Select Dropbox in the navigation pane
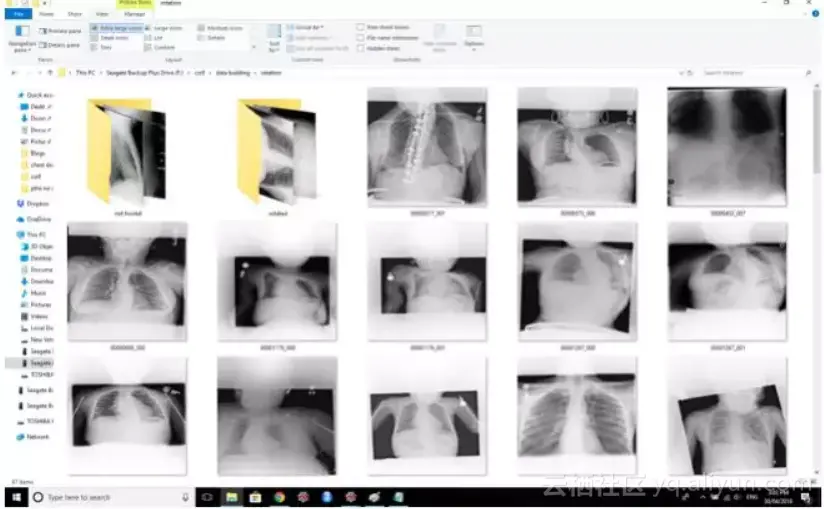Screen dimensions: 824x509 tap(33, 204)
